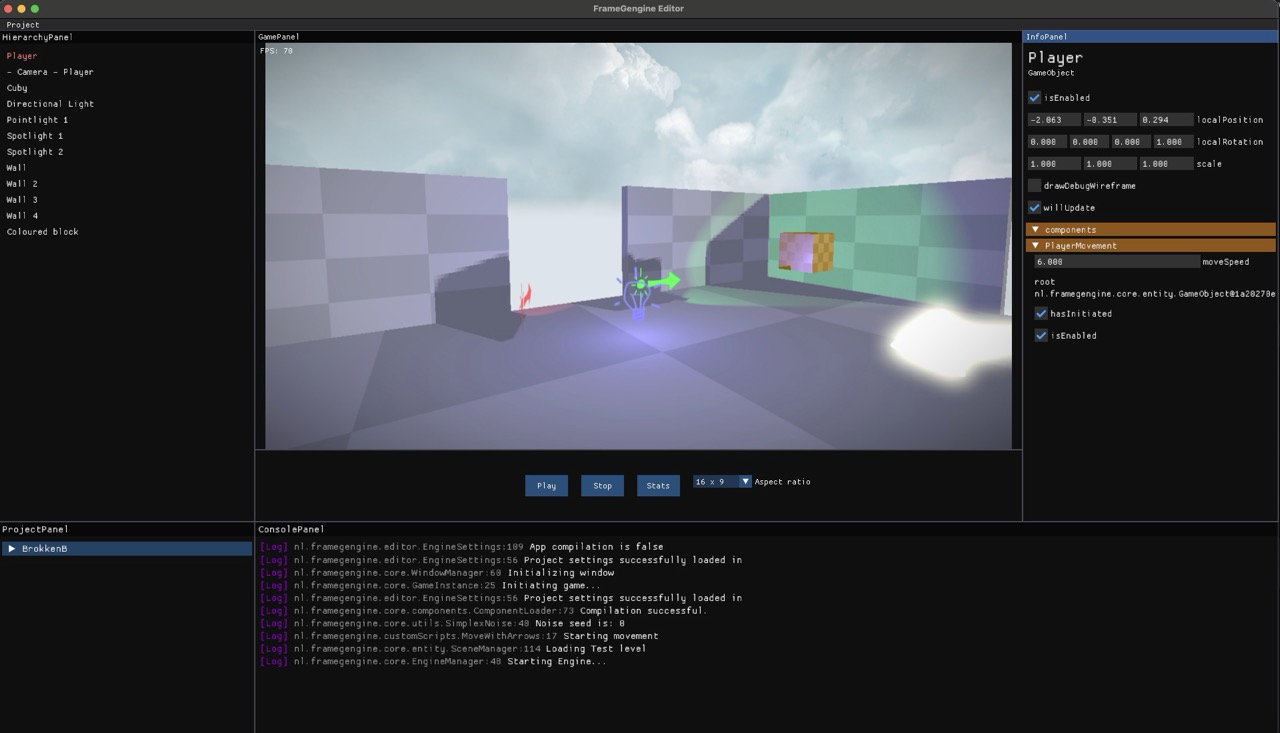The image size is (1280, 733).
Task: Select the textured cube in the scene
Action: coord(806,252)
